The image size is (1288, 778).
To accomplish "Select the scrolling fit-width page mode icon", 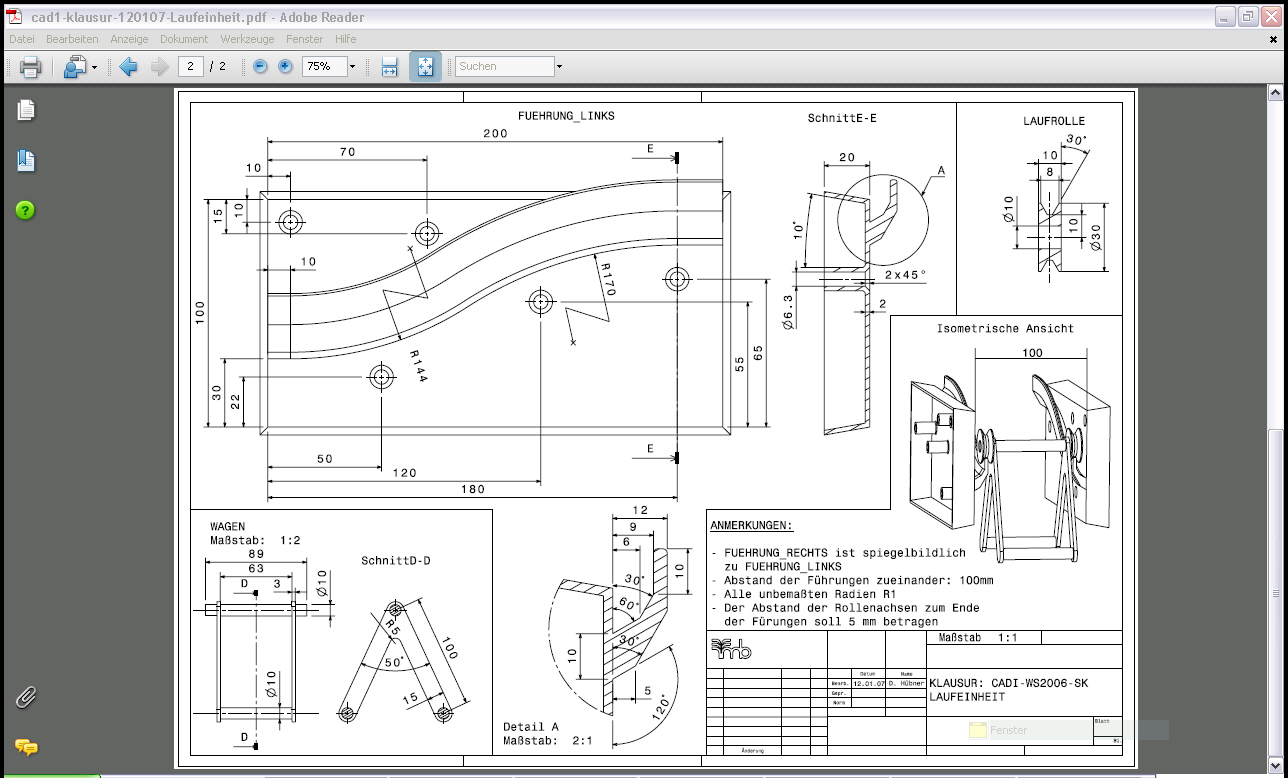I will coord(390,67).
